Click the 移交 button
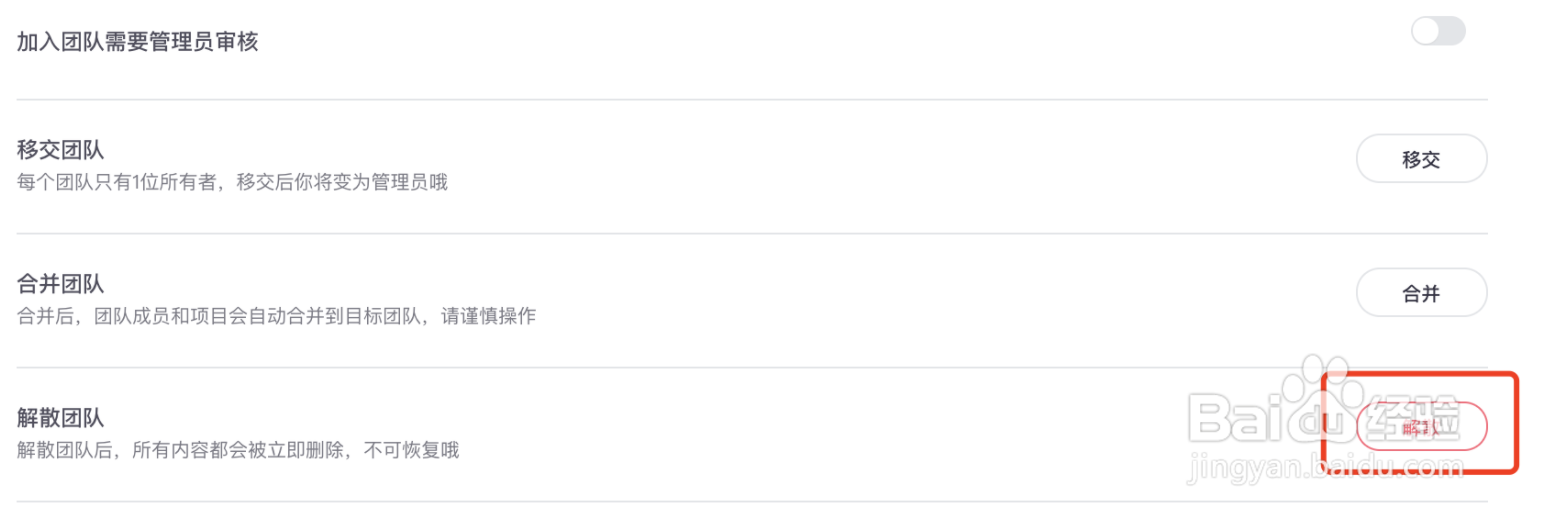 pos(1421,159)
